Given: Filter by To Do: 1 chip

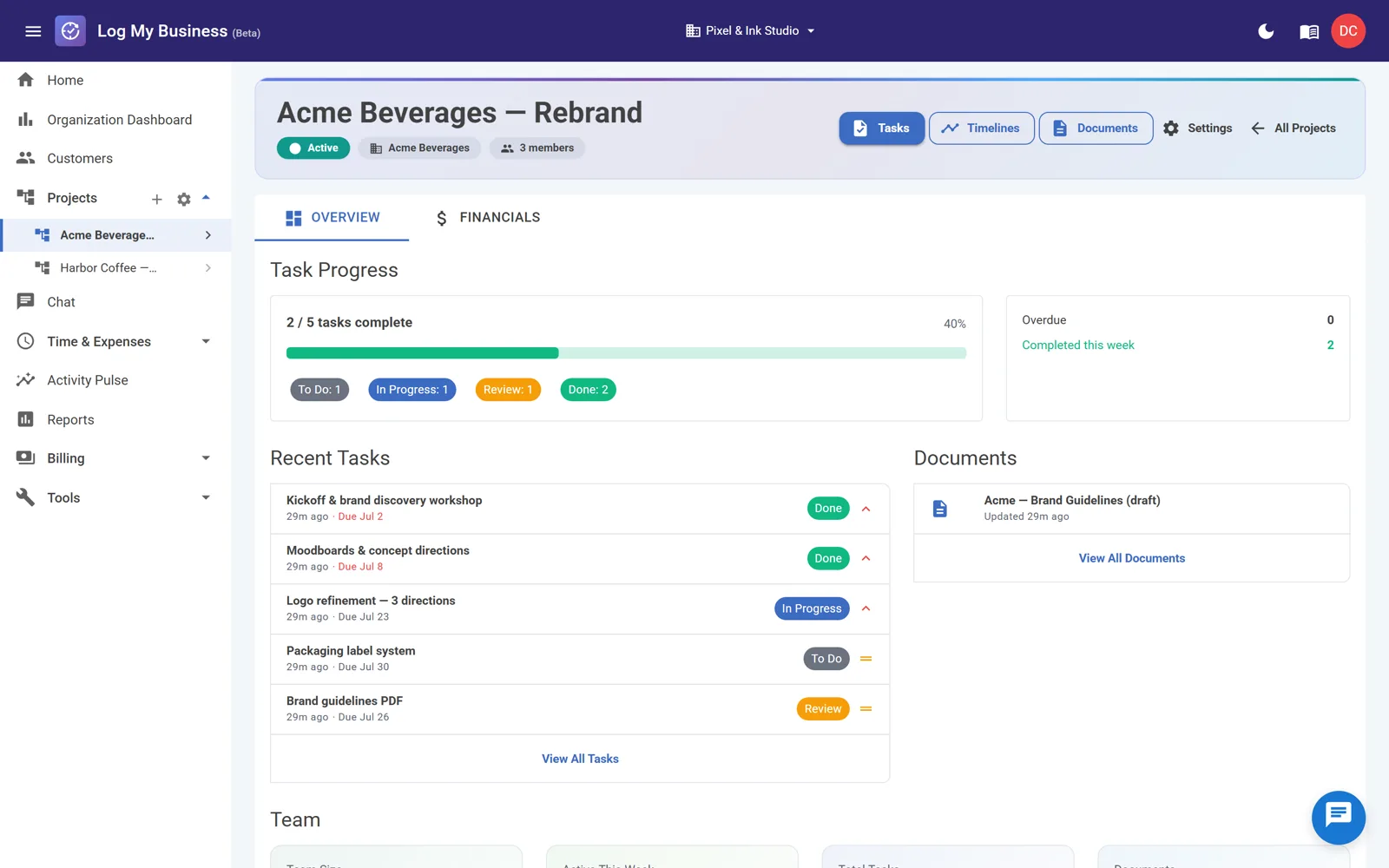Looking at the screenshot, I should (319, 390).
